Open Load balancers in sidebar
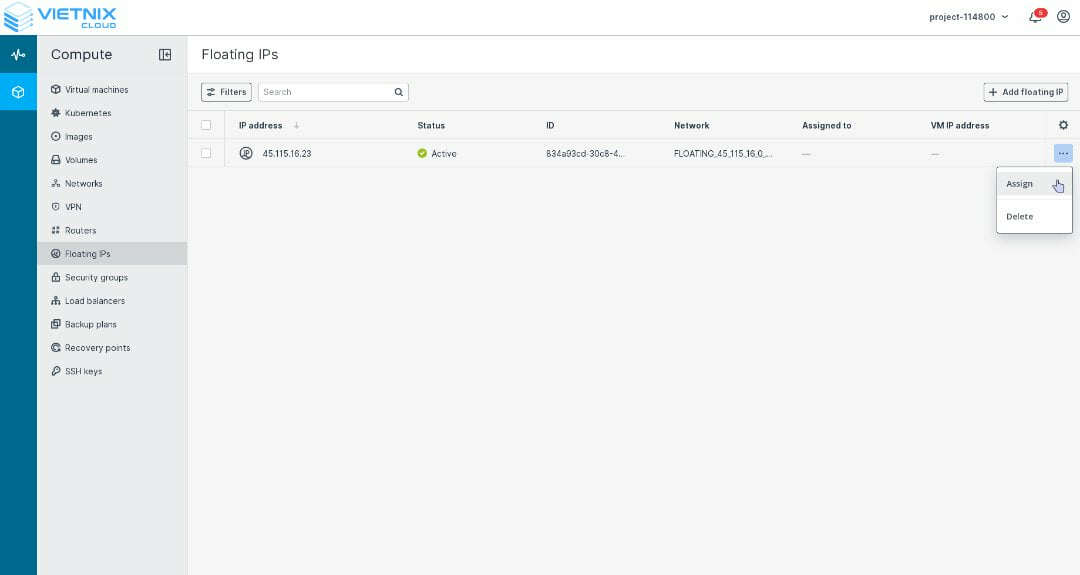Screen dimensions: 1080x575 click(x=87, y=300)
